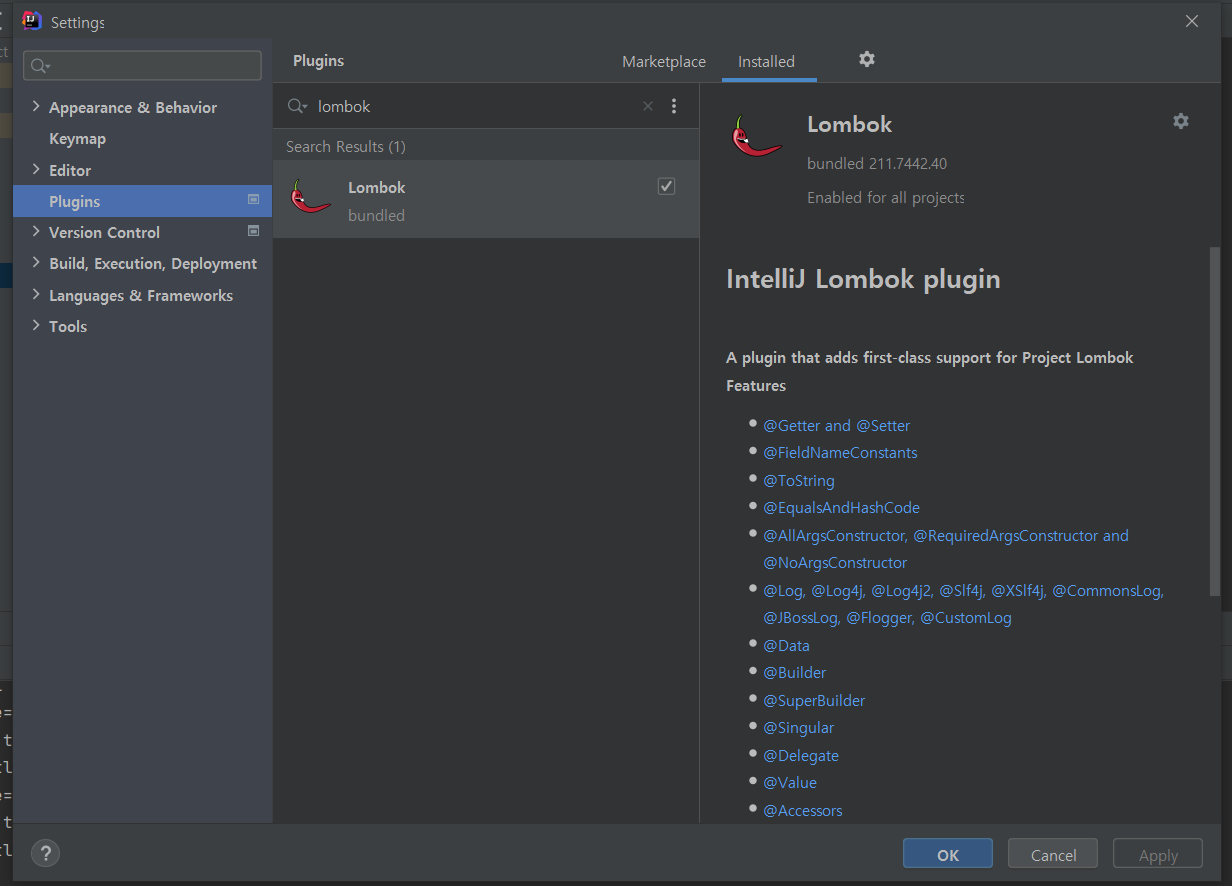This screenshot has width=1232, height=886.
Task: Focus the settings search field
Action: pyautogui.click(x=142, y=66)
